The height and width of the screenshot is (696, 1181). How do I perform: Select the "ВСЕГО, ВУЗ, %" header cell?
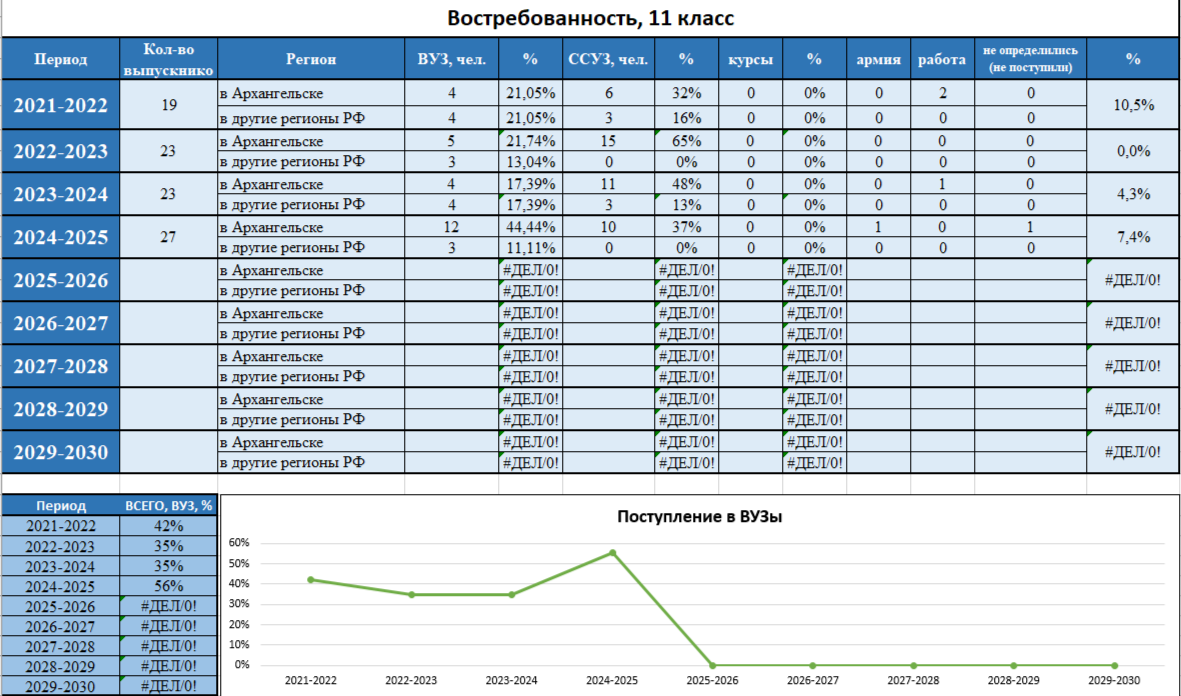(x=168, y=506)
